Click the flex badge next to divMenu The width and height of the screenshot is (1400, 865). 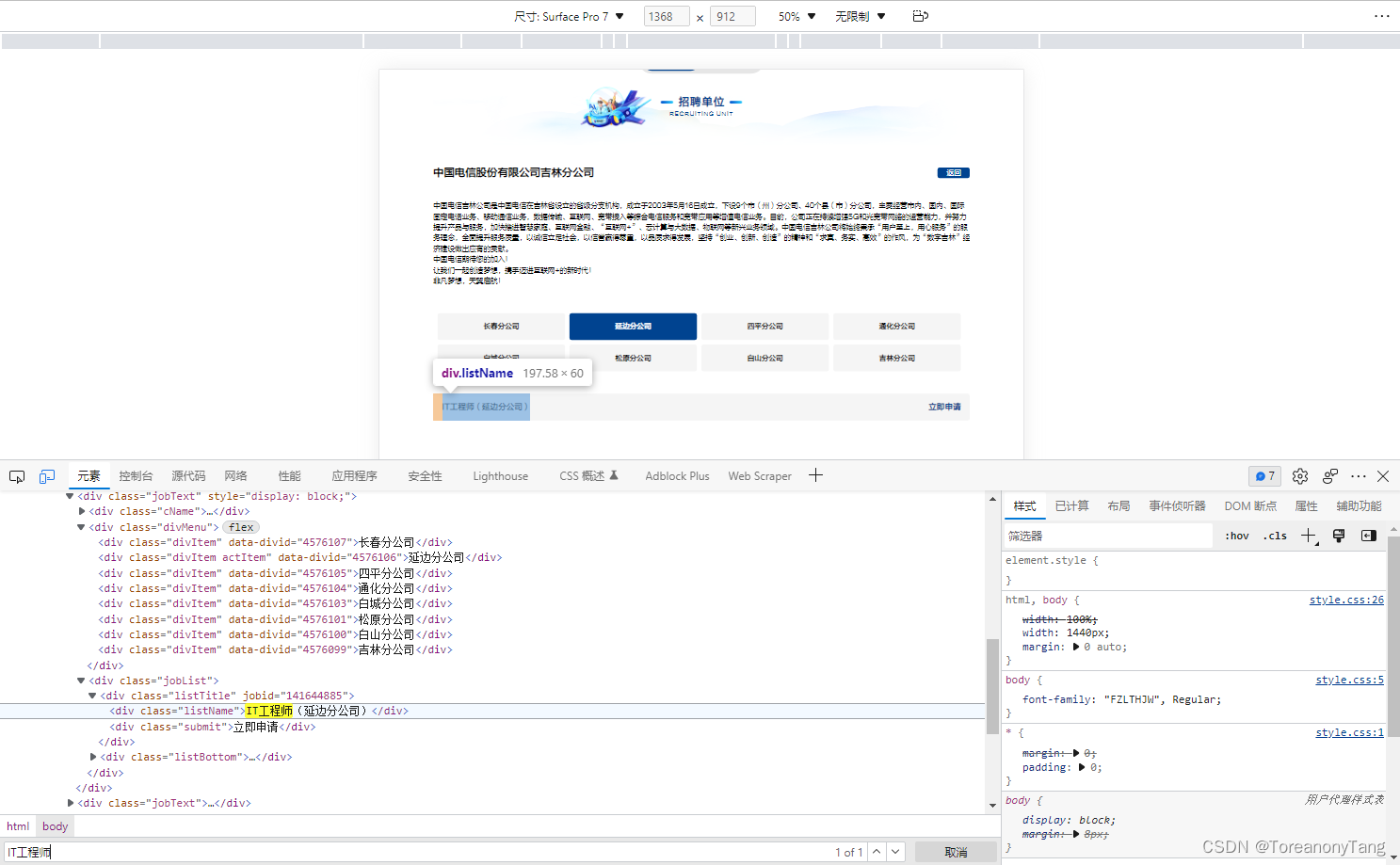[x=241, y=527]
